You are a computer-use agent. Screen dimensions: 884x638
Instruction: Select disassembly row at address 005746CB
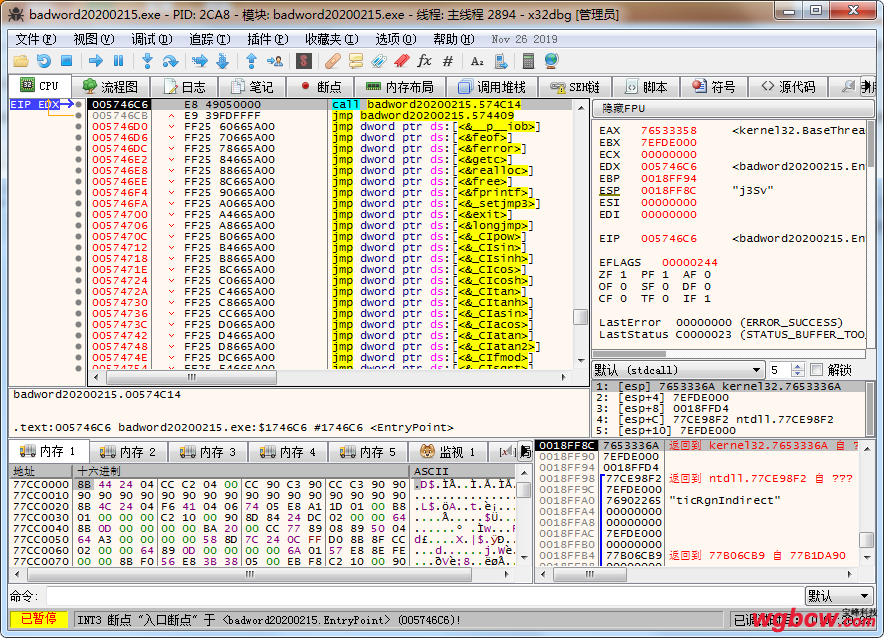click(x=331, y=116)
